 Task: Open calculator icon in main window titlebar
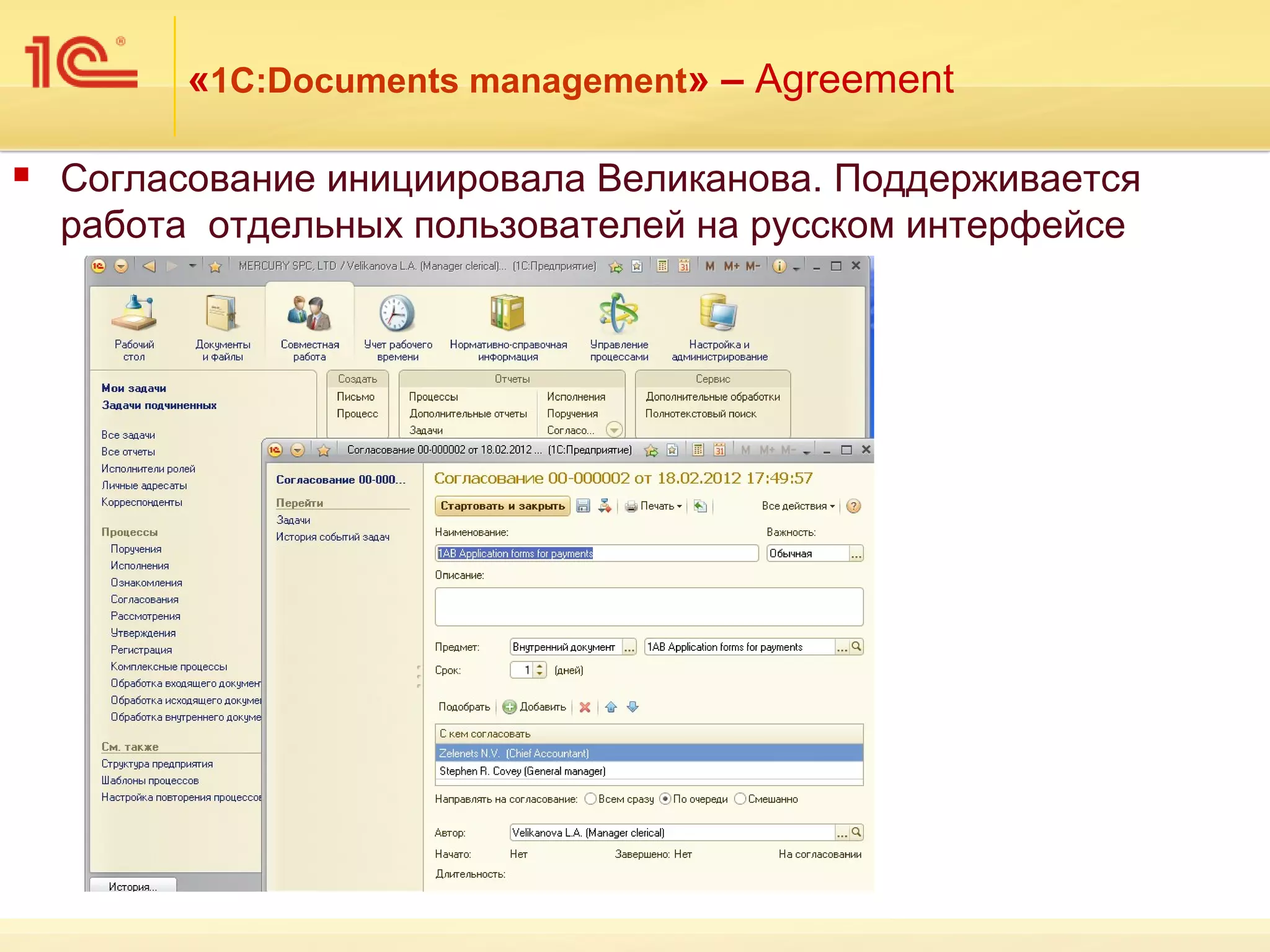pos(662,266)
